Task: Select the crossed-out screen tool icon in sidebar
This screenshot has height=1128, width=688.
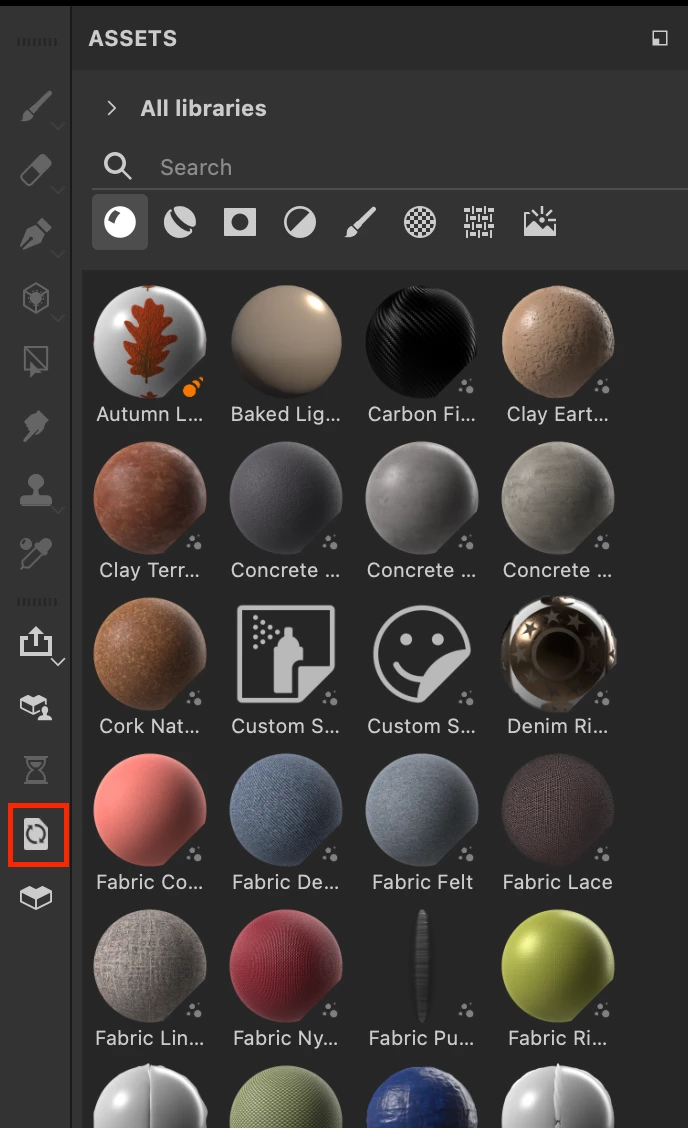Action: coord(35,361)
